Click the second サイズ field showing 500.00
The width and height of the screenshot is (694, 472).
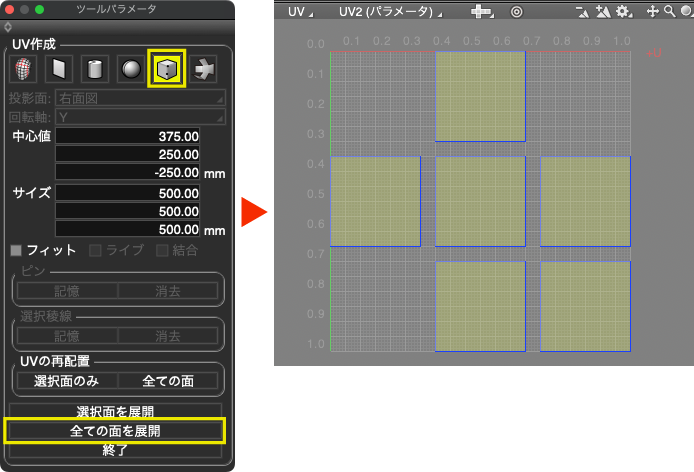(127, 211)
